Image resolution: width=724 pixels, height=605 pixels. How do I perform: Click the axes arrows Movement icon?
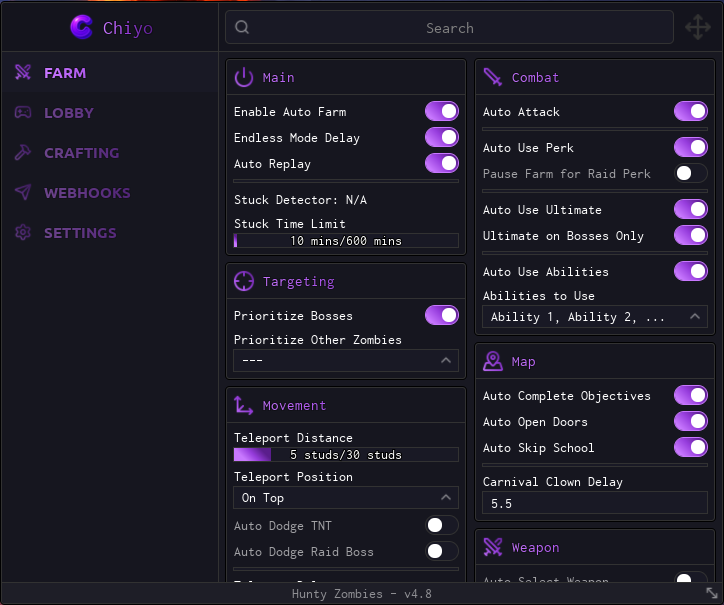click(x=243, y=405)
